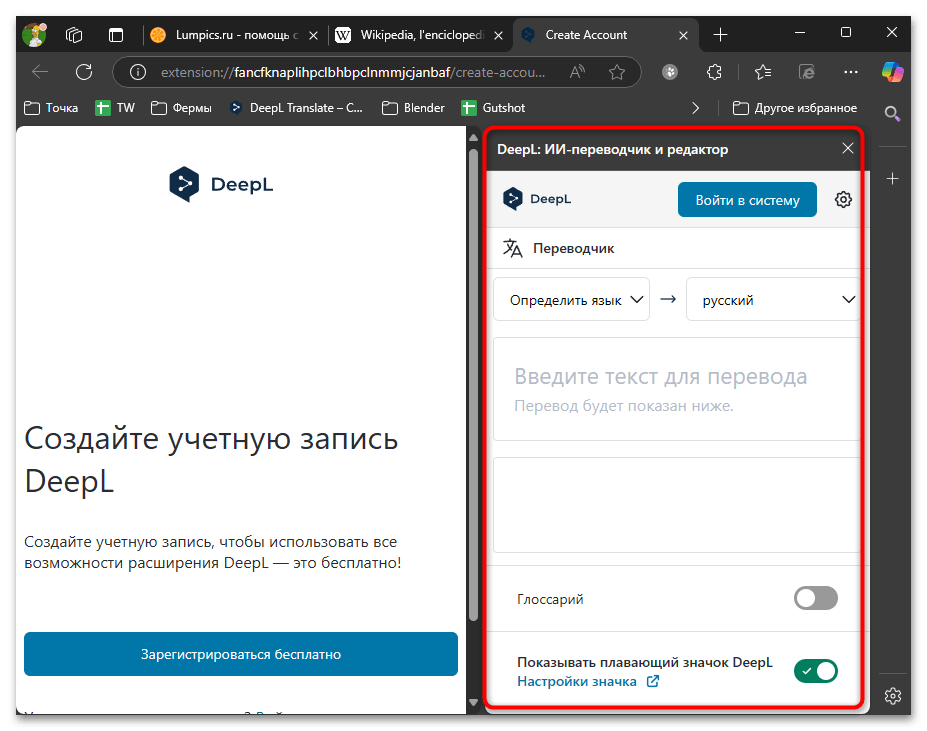
Task: Toggle the vertical tabs icon
Action: 116,35
